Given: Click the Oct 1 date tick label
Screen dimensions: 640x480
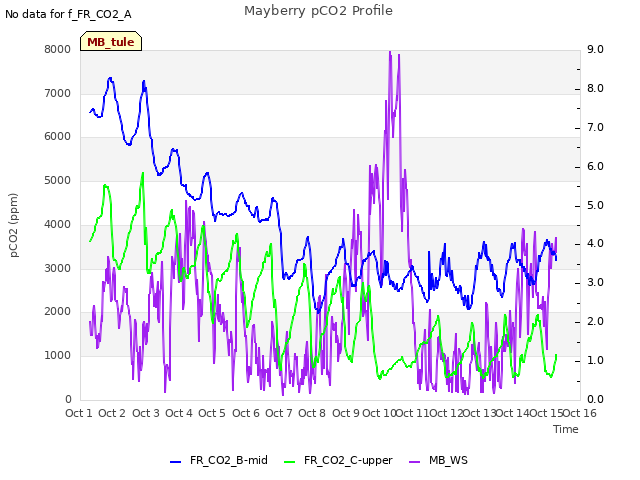Looking at the screenshot, I should [x=79, y=413].
